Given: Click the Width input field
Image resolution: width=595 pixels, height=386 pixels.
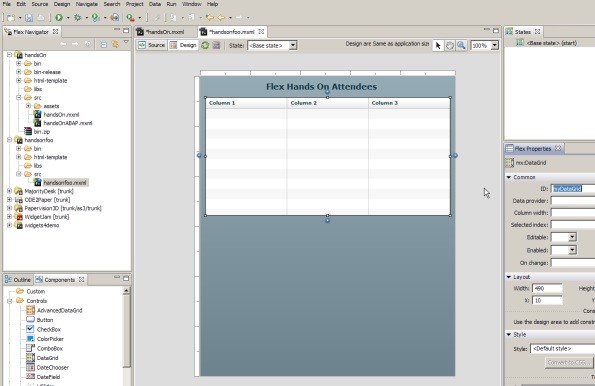Looking at the screenshot, I should click(547, 288).
